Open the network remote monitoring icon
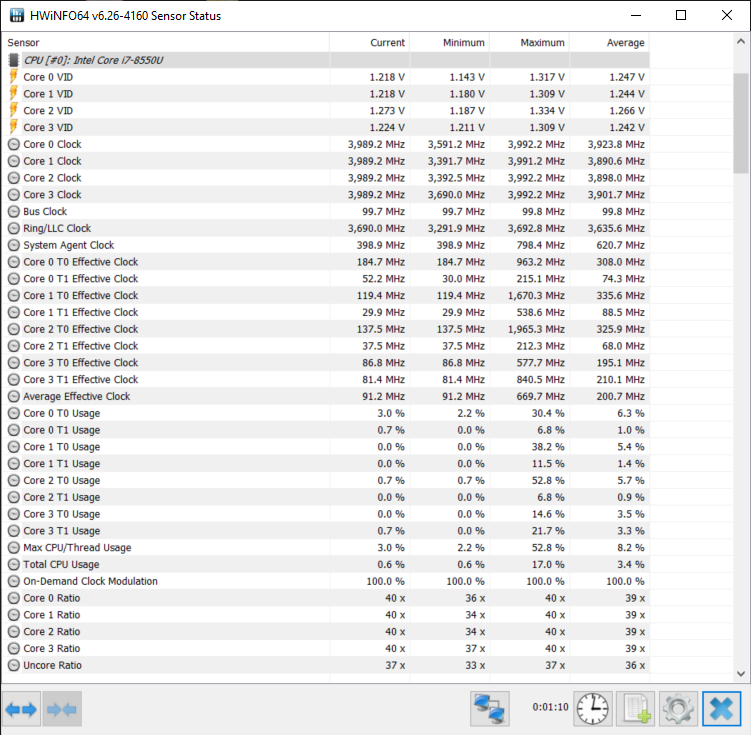The width and height of the screenshot is (751, 735). (489, 709)
